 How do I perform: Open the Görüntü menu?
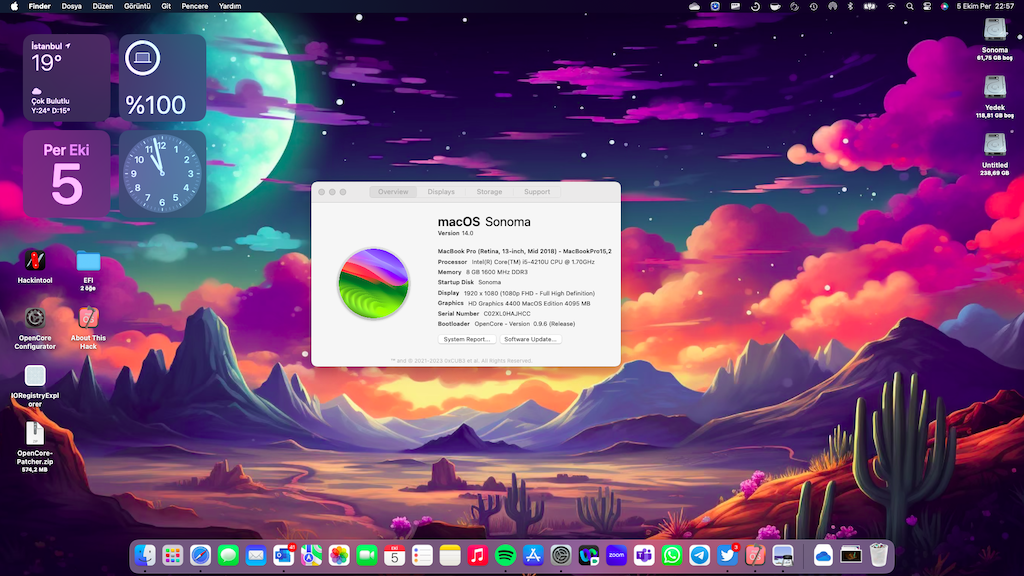(136, 6)
